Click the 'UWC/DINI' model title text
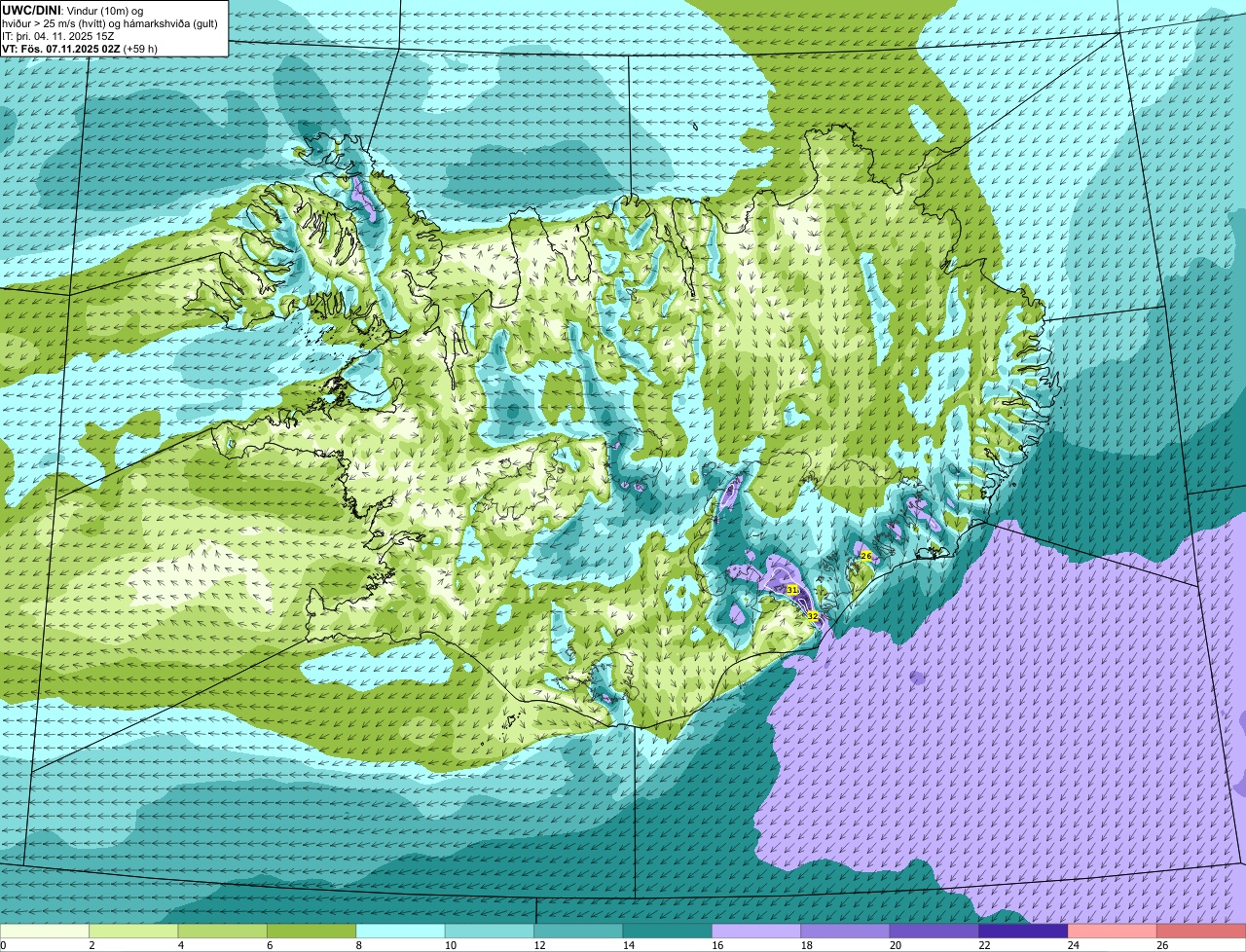The height and width of the screenshot is (952, 1246). (x=31, y=10)
